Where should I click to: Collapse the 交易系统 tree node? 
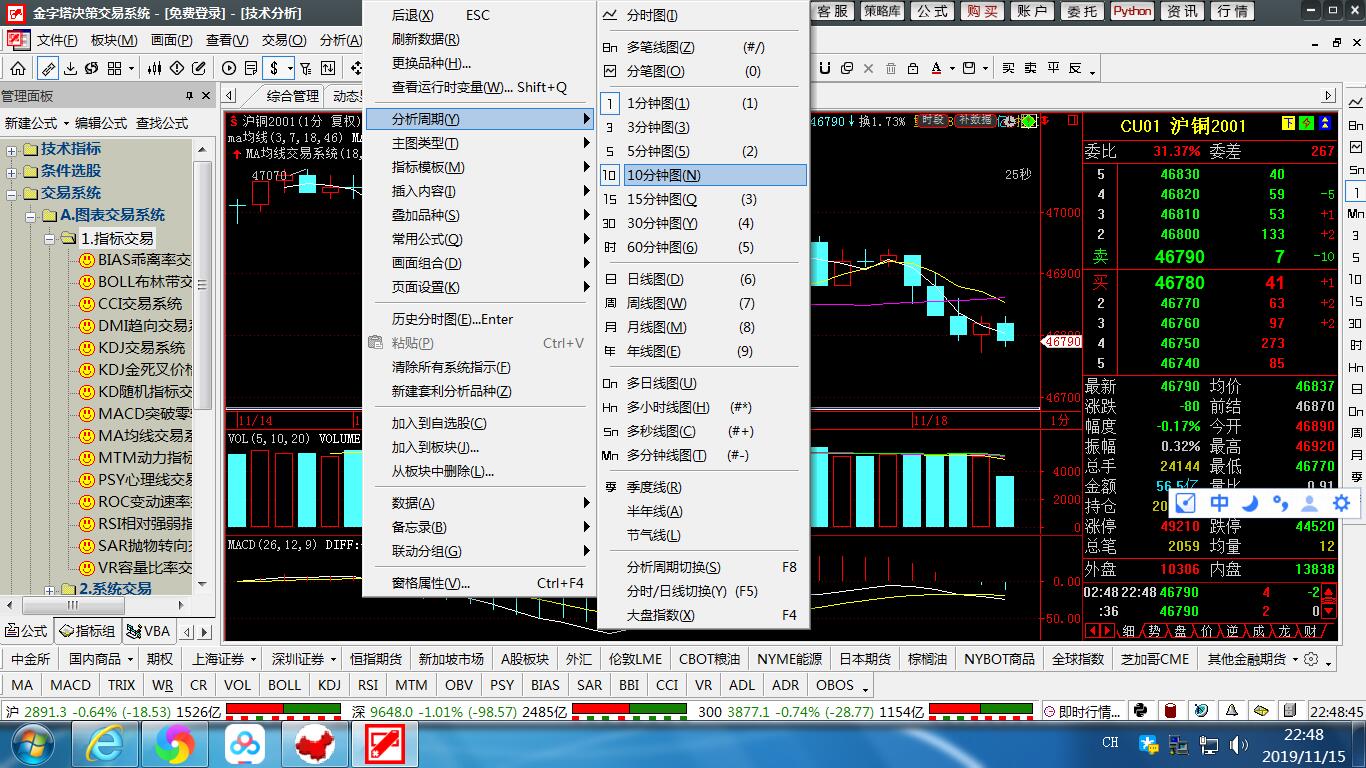(12, 193)
